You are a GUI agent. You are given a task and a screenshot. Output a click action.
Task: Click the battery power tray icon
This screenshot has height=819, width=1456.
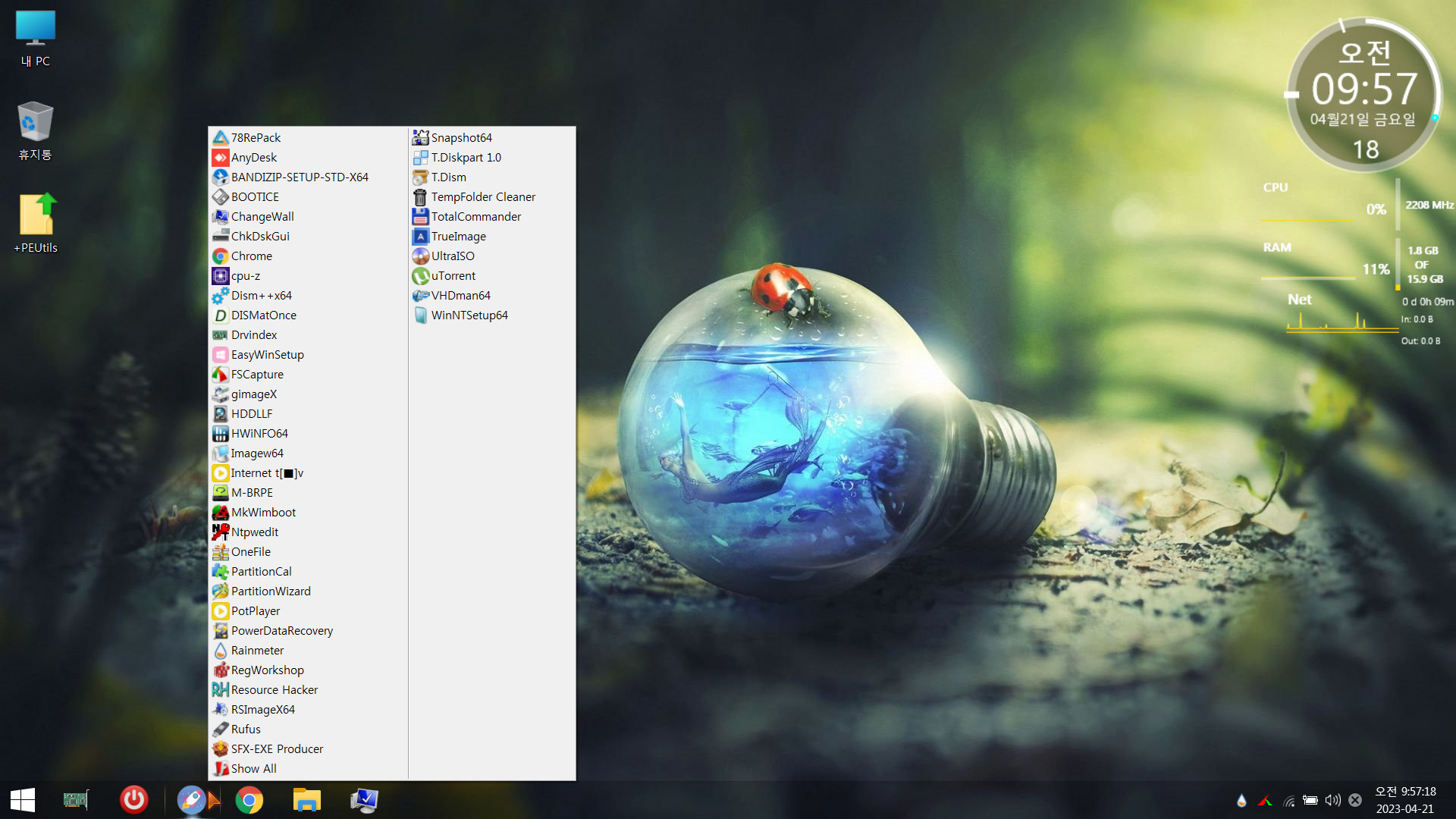point(1310,800)
